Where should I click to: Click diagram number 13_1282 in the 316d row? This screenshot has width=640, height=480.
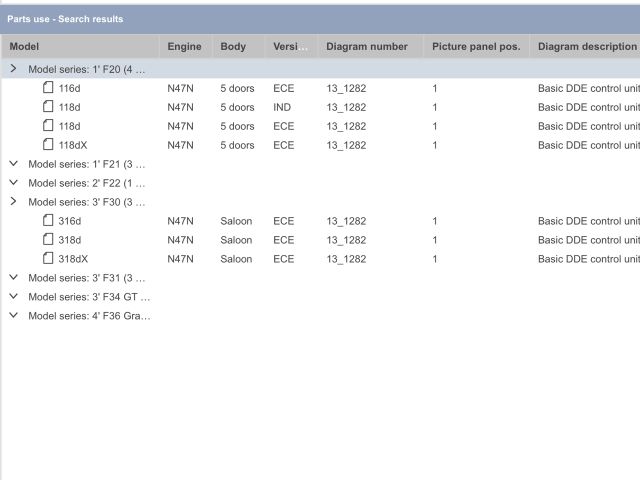pyautogui.click(x=346, y=221)
